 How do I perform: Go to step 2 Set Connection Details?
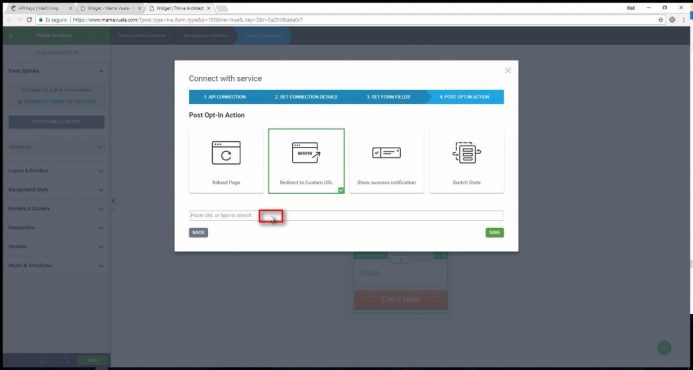[306, 97]
